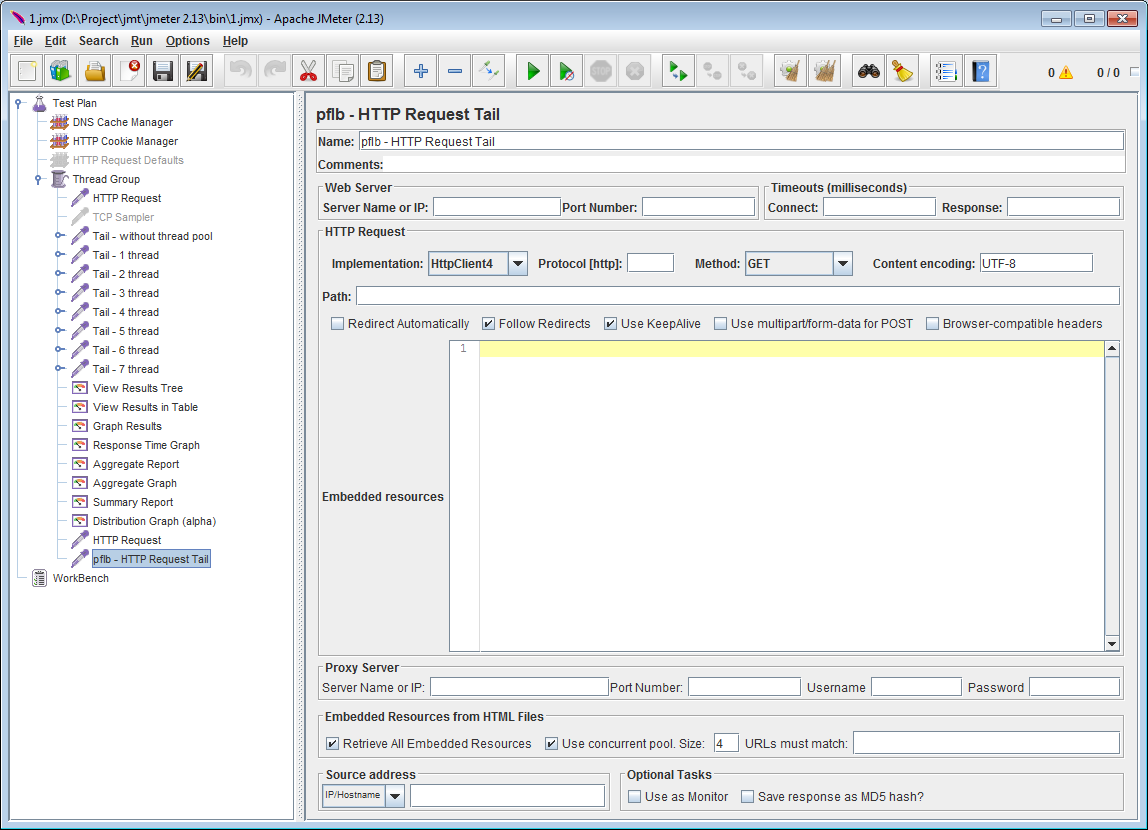Collapse the Test Plan tree node

coord(19,103)
